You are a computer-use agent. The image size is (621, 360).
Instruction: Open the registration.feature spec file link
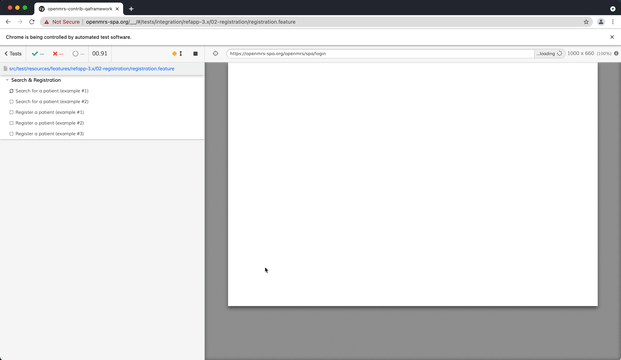click(91, 69)
